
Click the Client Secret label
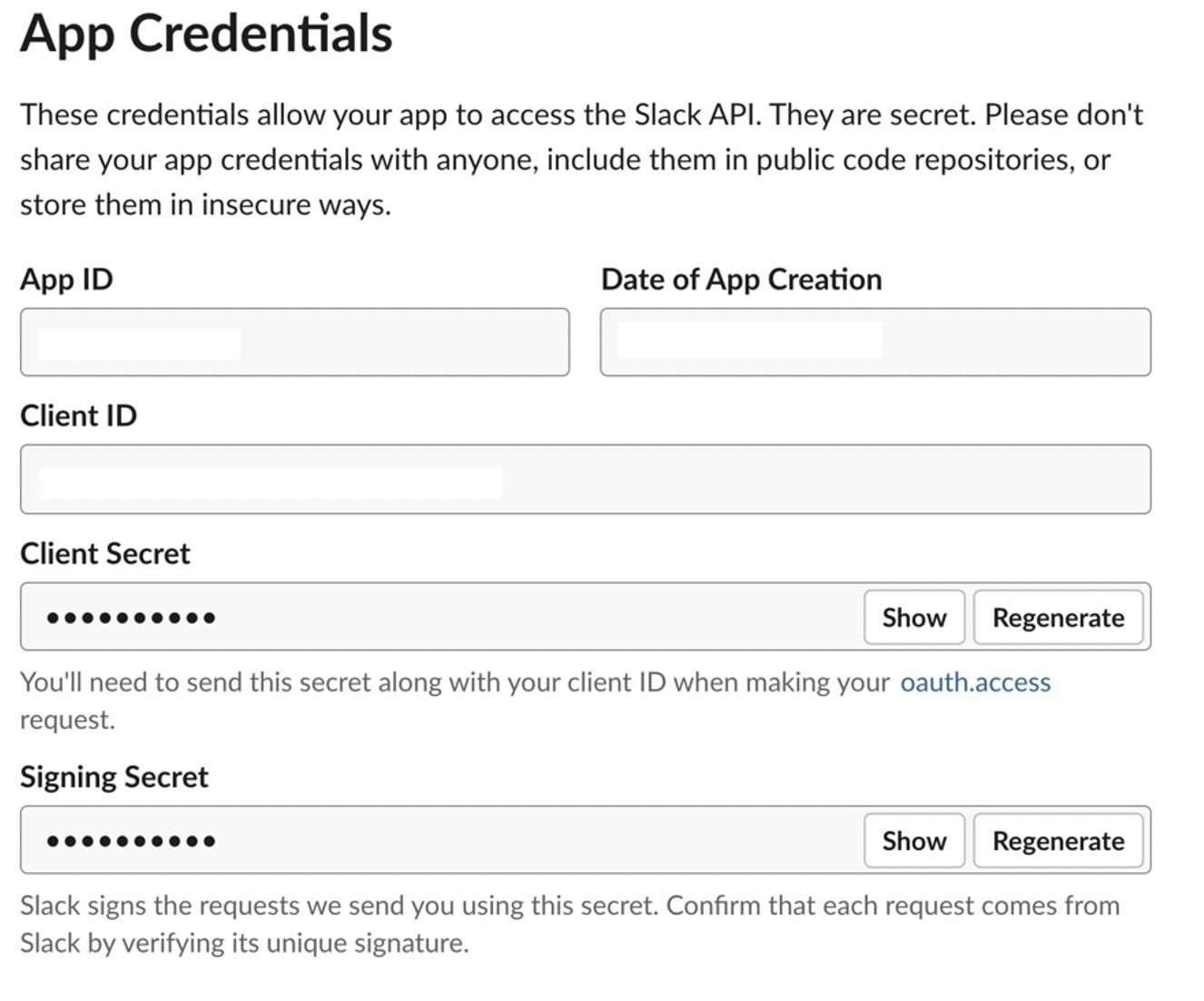pos(105,554)
